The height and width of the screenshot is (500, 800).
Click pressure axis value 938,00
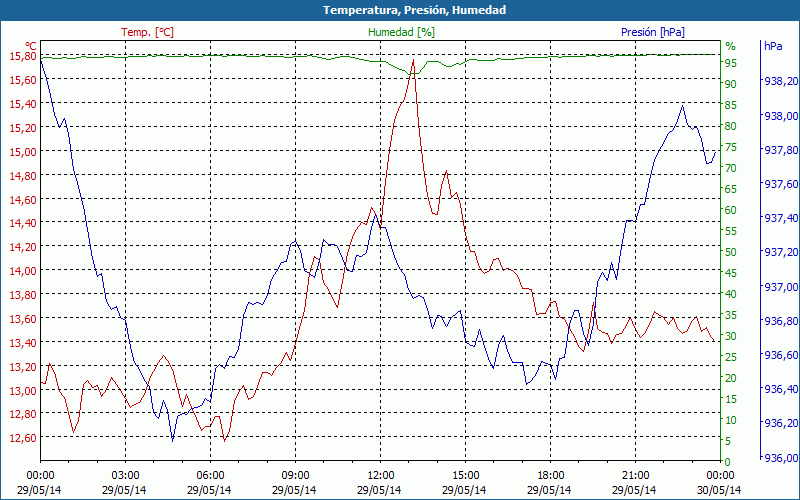781,116
